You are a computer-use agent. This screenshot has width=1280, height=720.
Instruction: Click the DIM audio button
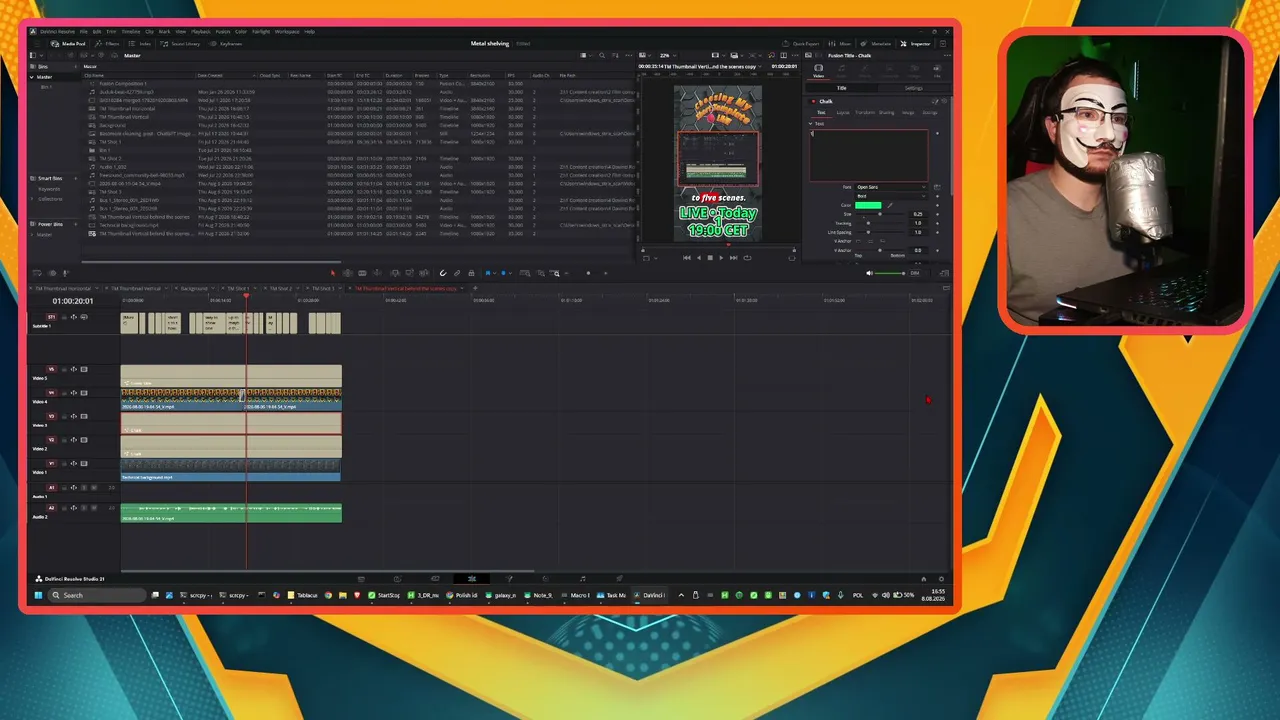914,273
